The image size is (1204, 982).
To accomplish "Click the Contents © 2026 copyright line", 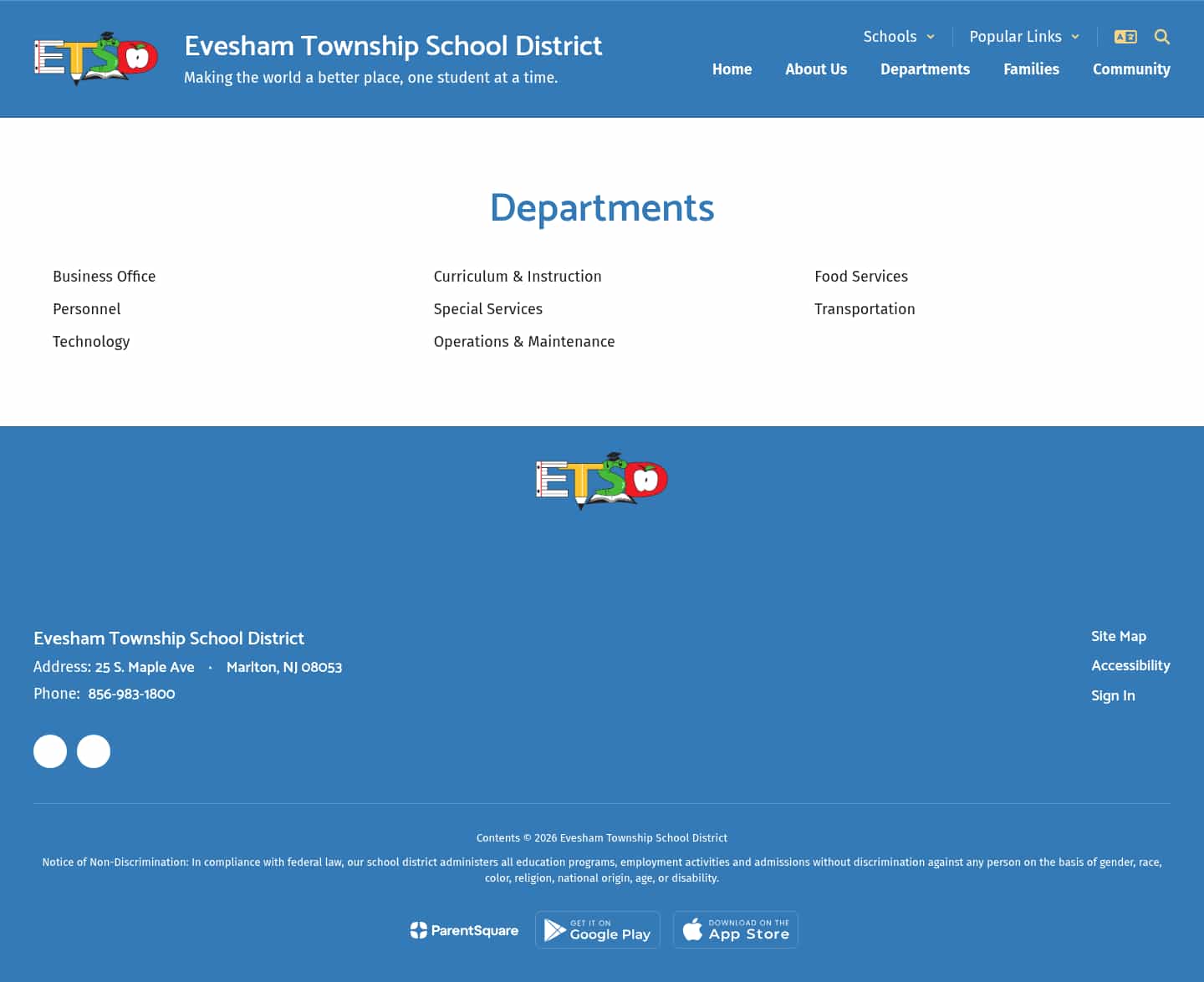I will pos(602,837).
